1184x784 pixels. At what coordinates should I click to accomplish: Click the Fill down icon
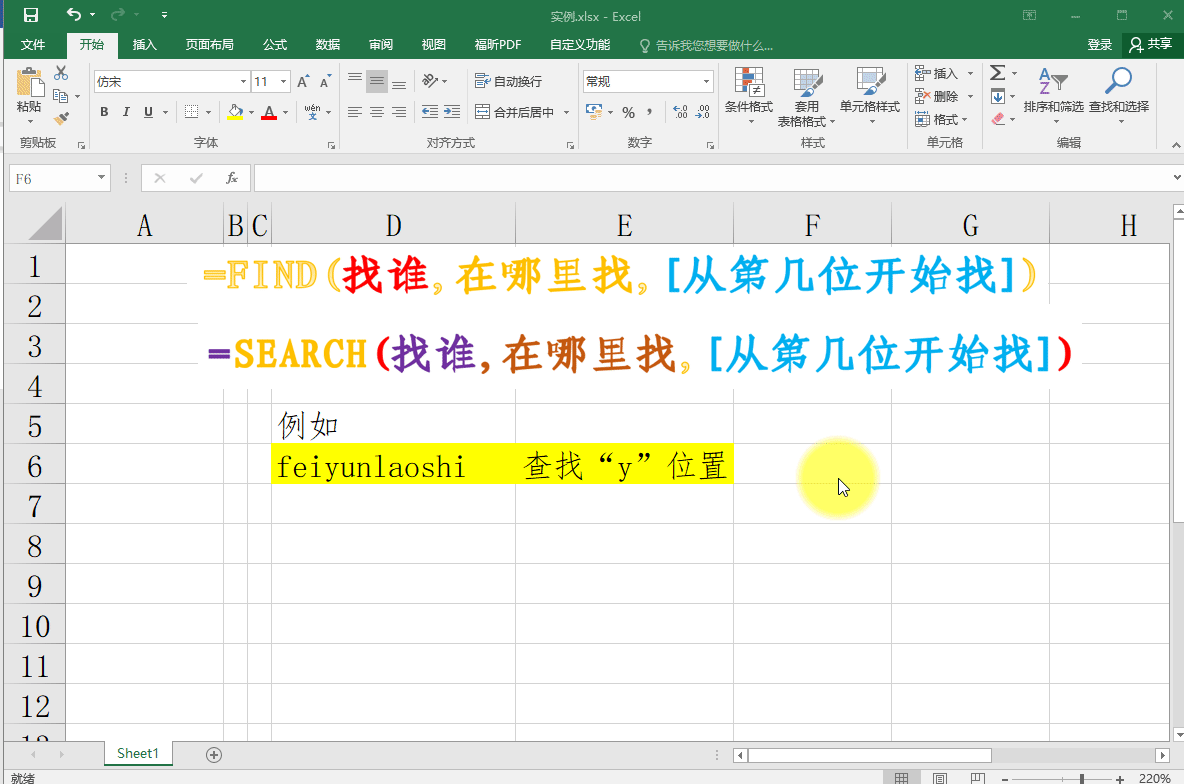tap(997, 96)
